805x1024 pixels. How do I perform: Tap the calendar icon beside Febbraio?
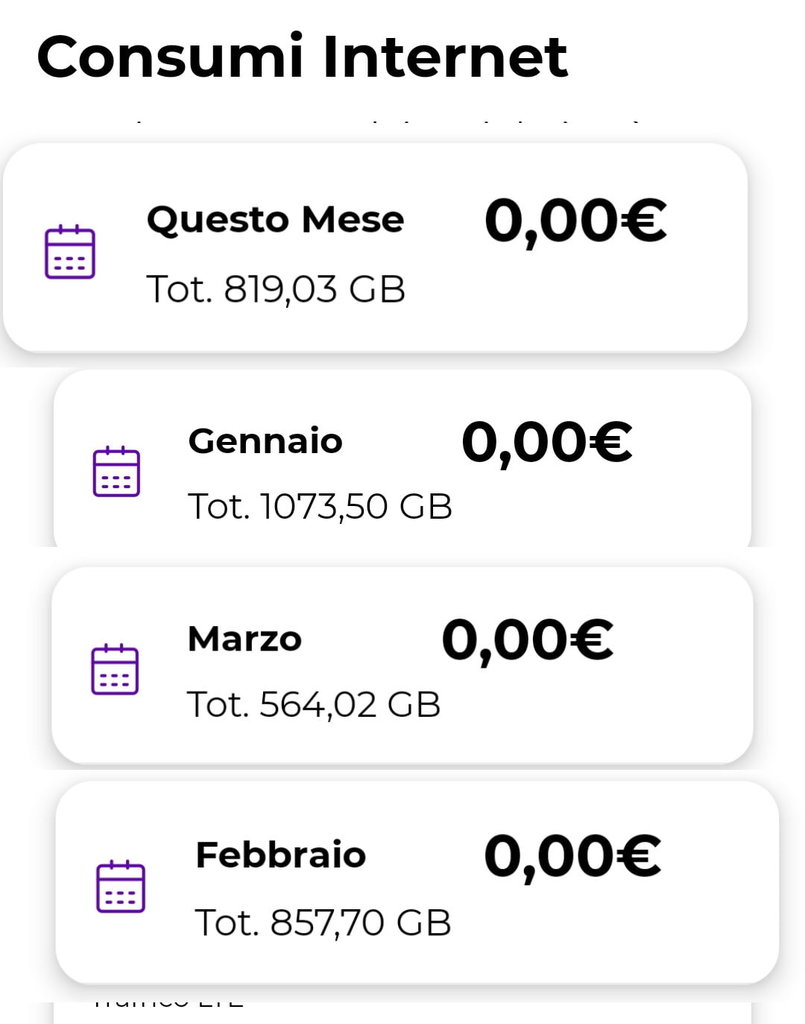pyautogui.click(x=121, y=885)
